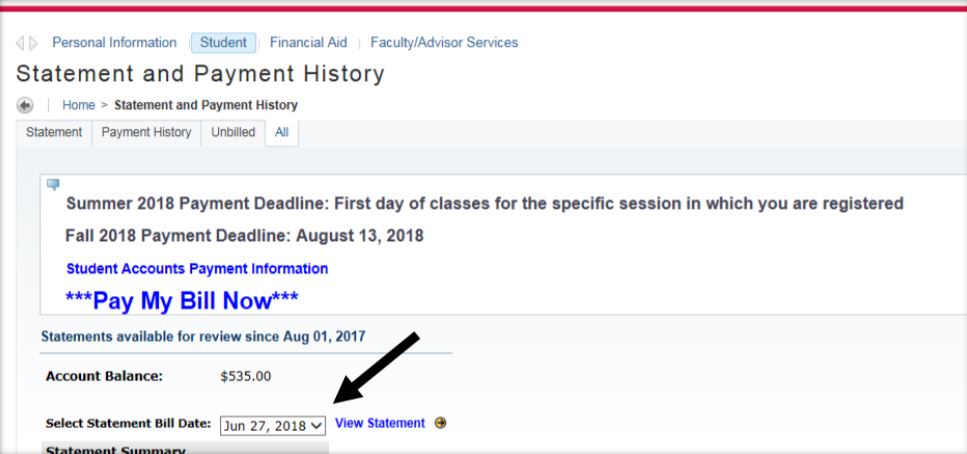Show the Payment History sub-tab
This screenshot has height=454, width=967.
(146, 133)
